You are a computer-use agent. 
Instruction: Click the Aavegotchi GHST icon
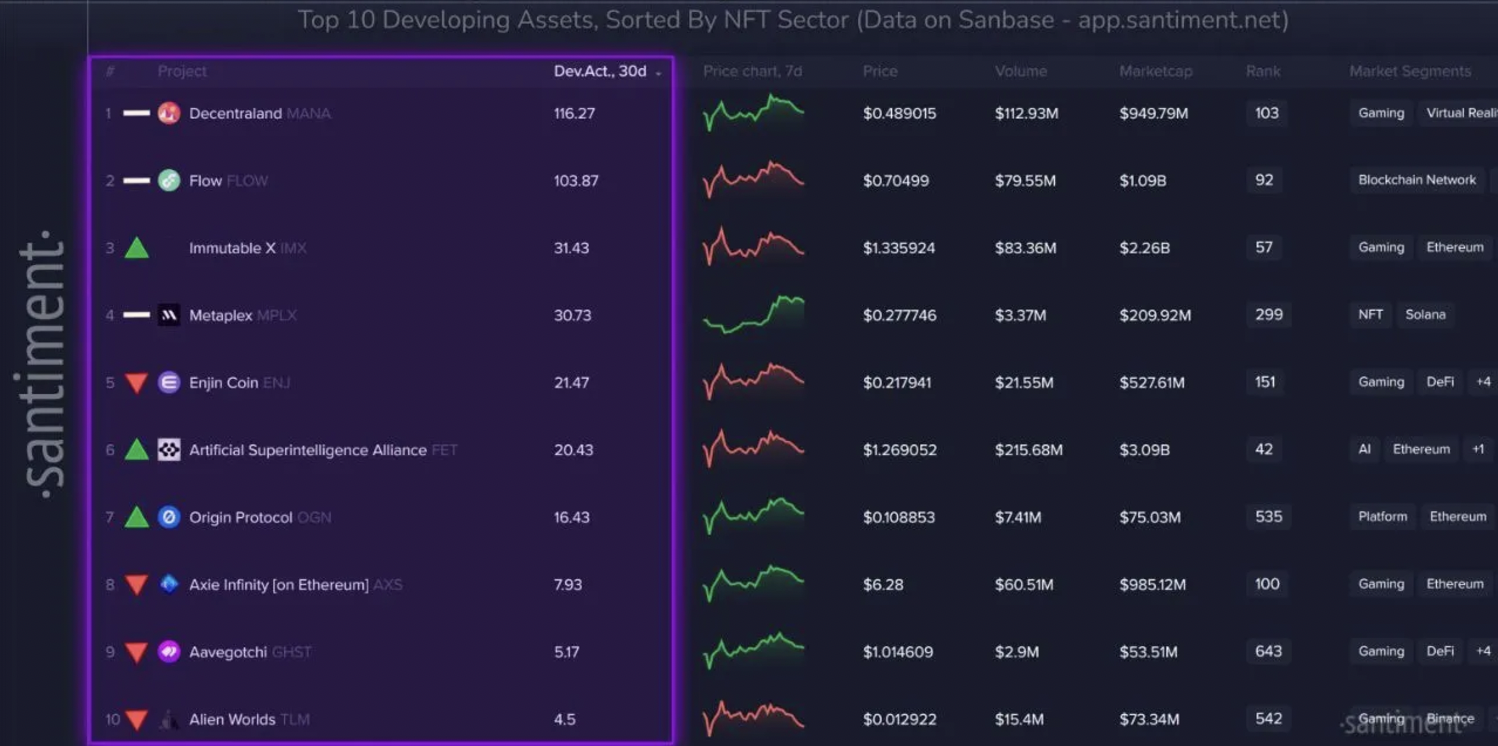click(x=169, y=652)
